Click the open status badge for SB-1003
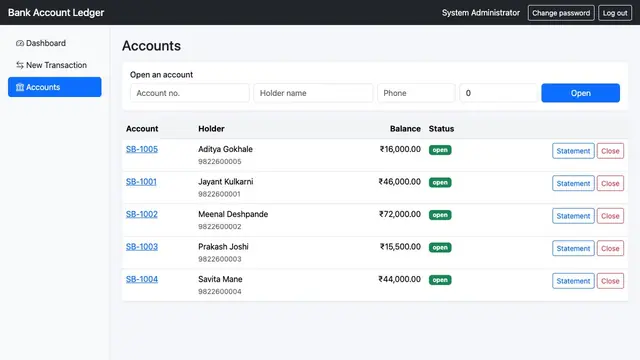 440,247
